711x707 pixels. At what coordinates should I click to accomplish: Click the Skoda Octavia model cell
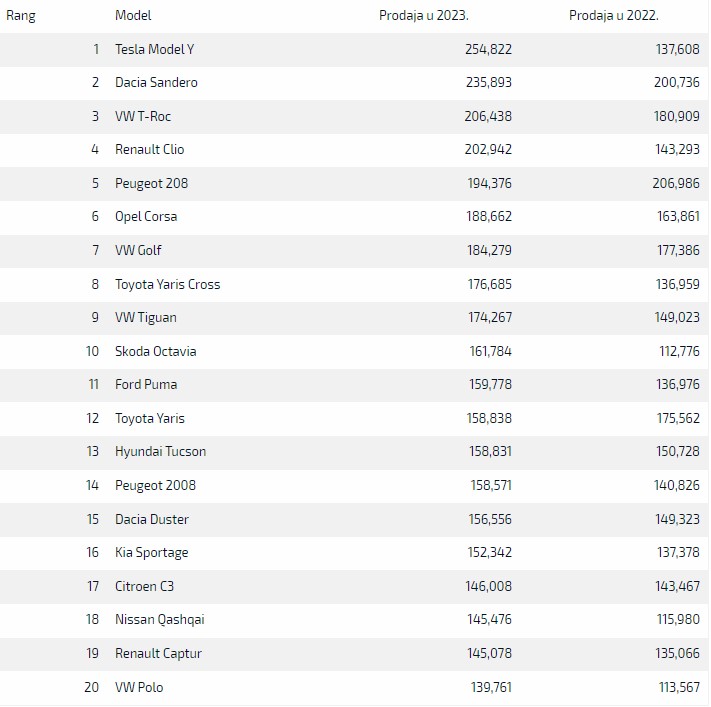155,351
